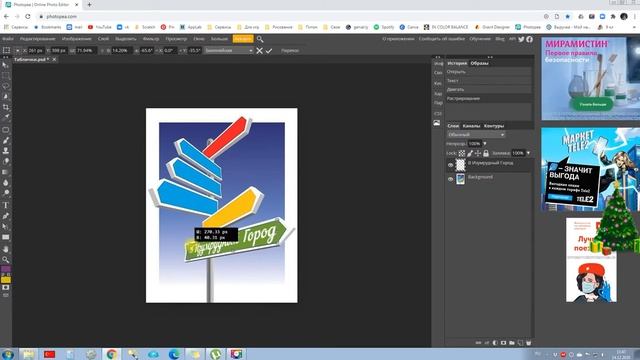This screenshot has width=640, height=360.
Task: Click the background yellow color swatch
Action: (x=6, y=280)
